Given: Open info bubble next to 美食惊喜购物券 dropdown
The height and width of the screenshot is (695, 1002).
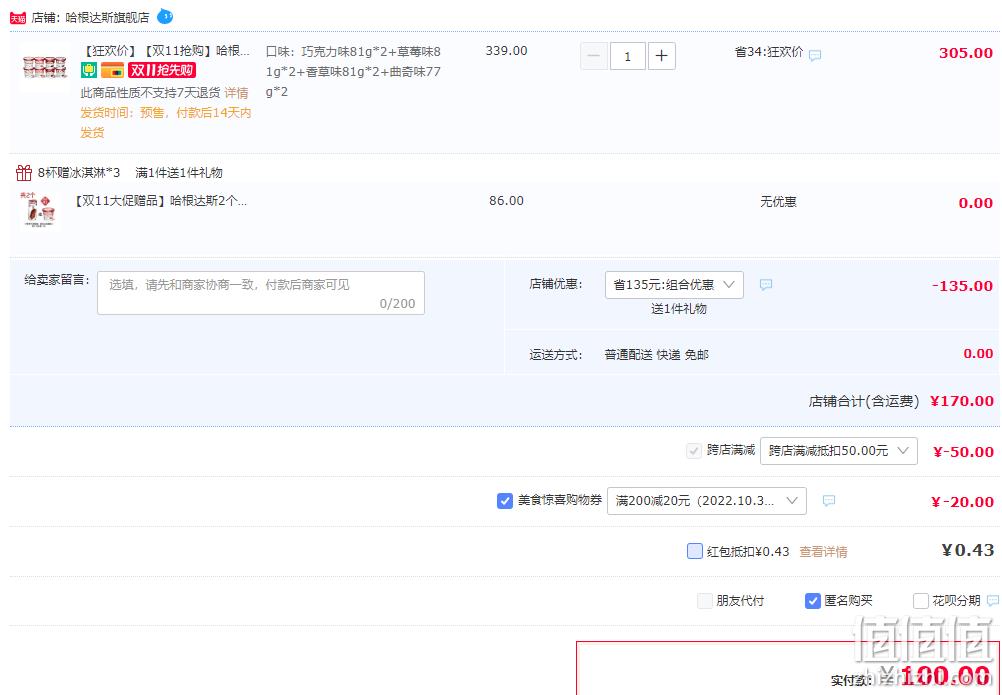Looking at the screenshot, I should (x=828, y=500).
